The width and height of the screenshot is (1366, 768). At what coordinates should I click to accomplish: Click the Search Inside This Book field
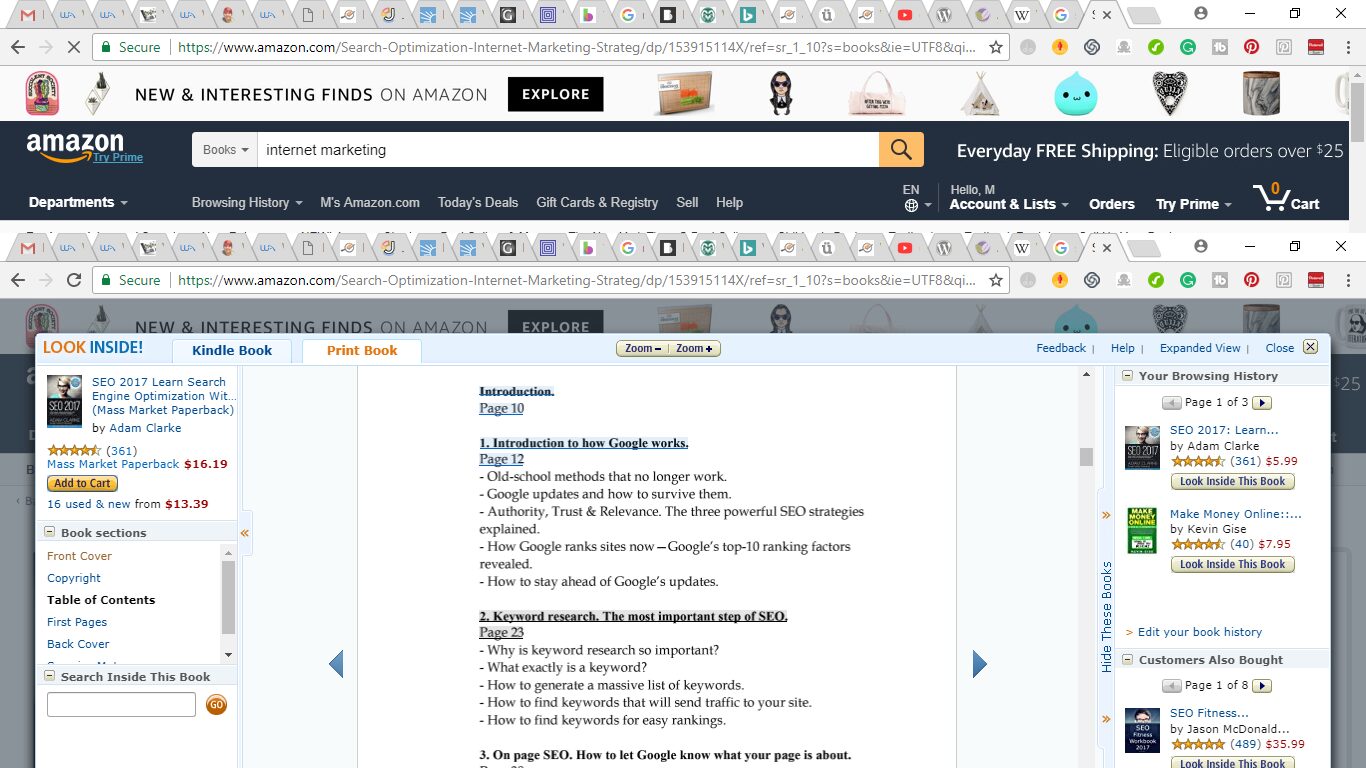121,705
